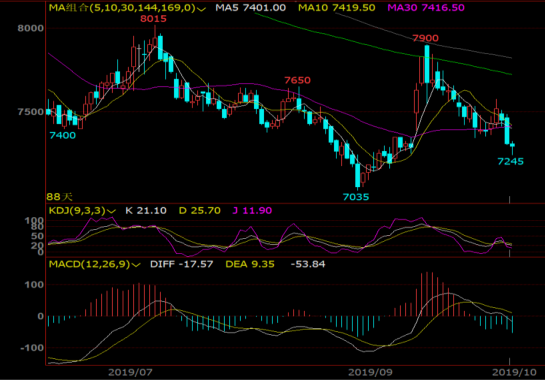Click the cyan candlestick above 7035 low
This screenshot has width=545, height=381.
click(357, 175)
